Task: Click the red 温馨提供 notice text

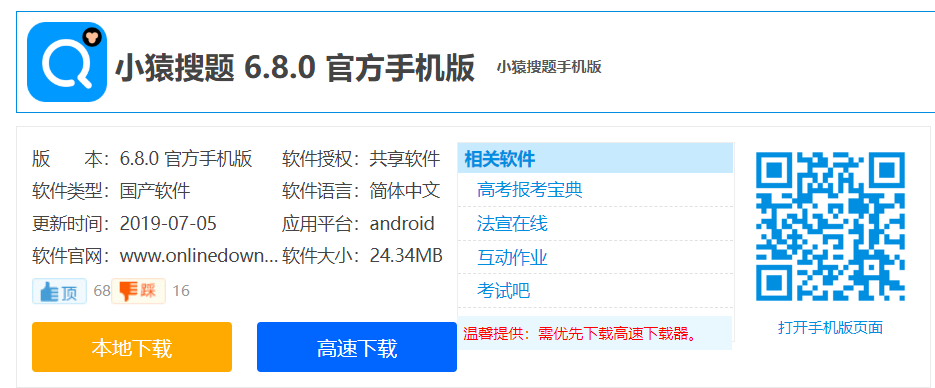Action: pos(580,333)
